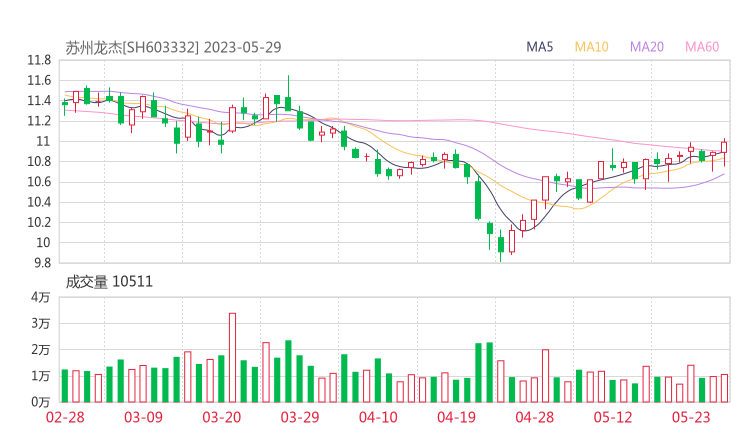Click the chart title 苏州龙杰[SH603332] 2023-05-29
This screenshot has height=440, width=740.
tap(173, 47)
